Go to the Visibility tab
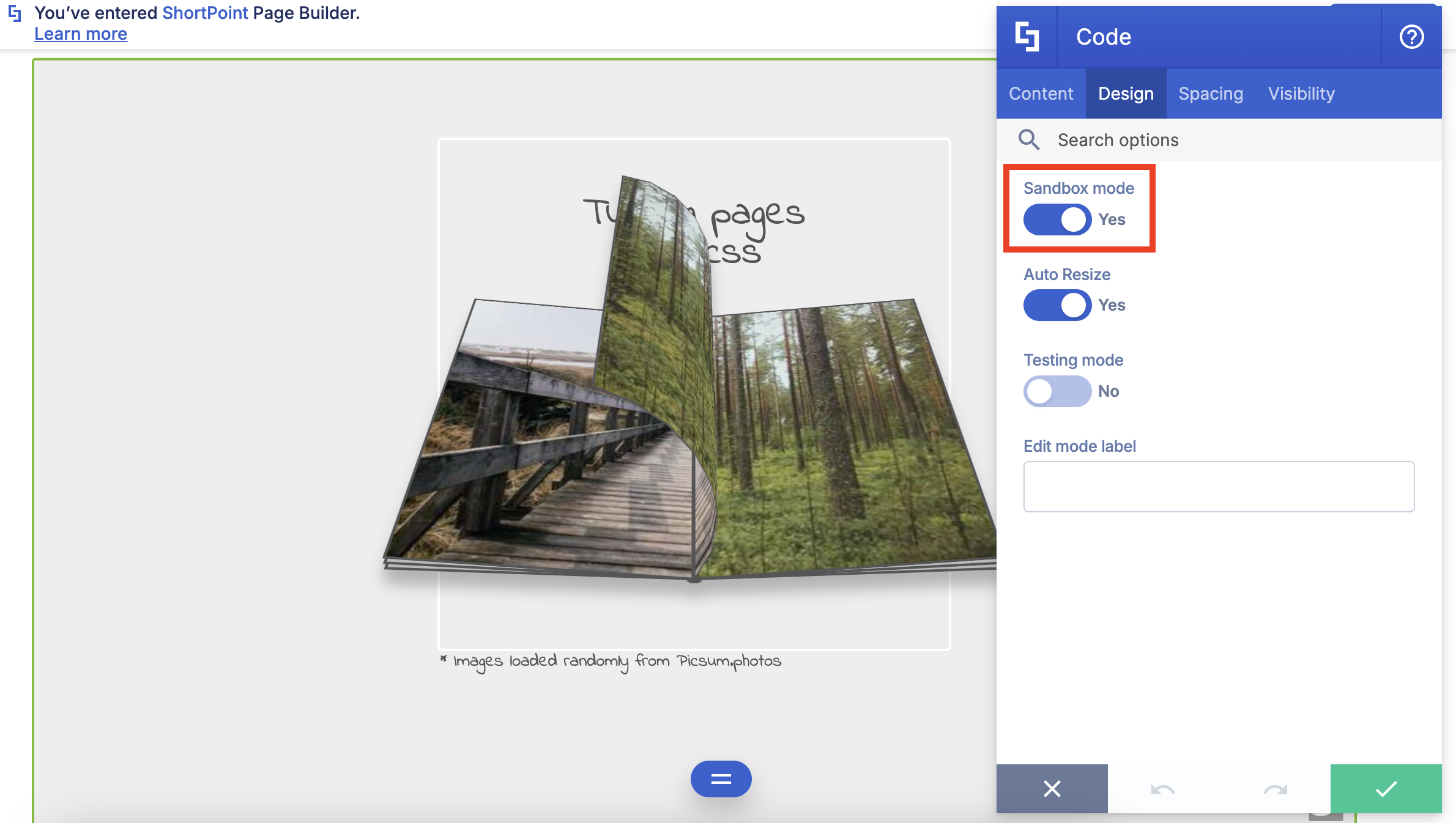 click(x=1301, y=94)
